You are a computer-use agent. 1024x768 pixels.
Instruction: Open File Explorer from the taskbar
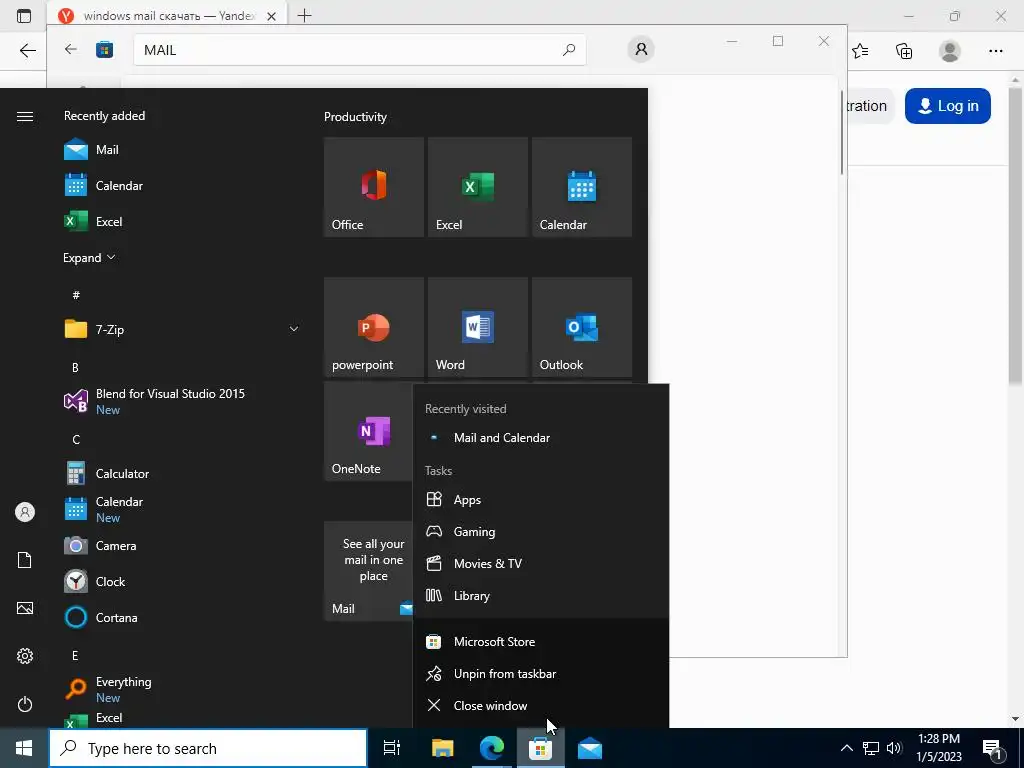click(x=442, y=748)
